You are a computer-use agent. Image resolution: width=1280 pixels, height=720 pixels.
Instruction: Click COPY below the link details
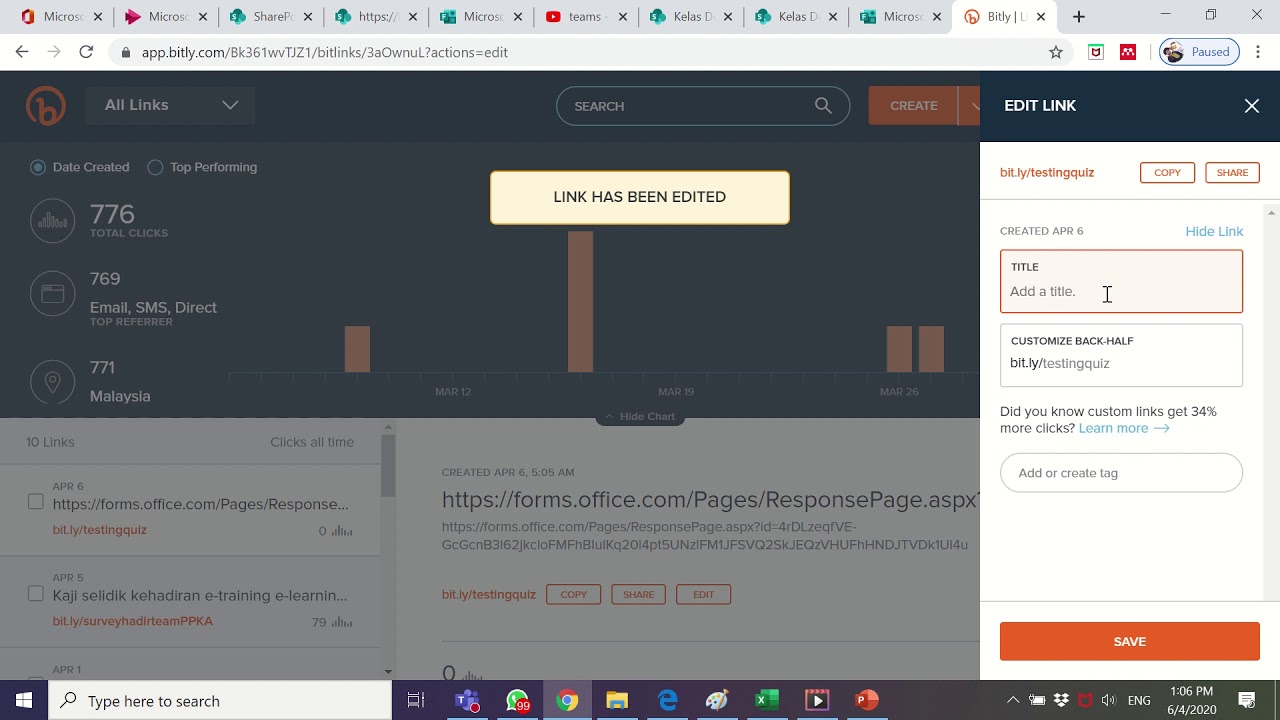(x=573, y=594)
